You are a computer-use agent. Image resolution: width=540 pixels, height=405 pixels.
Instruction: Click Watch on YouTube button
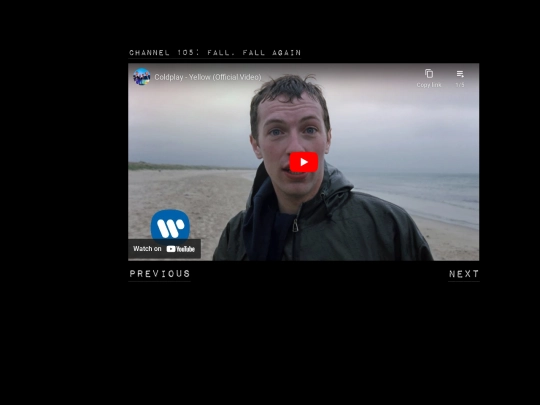[164, 249]
